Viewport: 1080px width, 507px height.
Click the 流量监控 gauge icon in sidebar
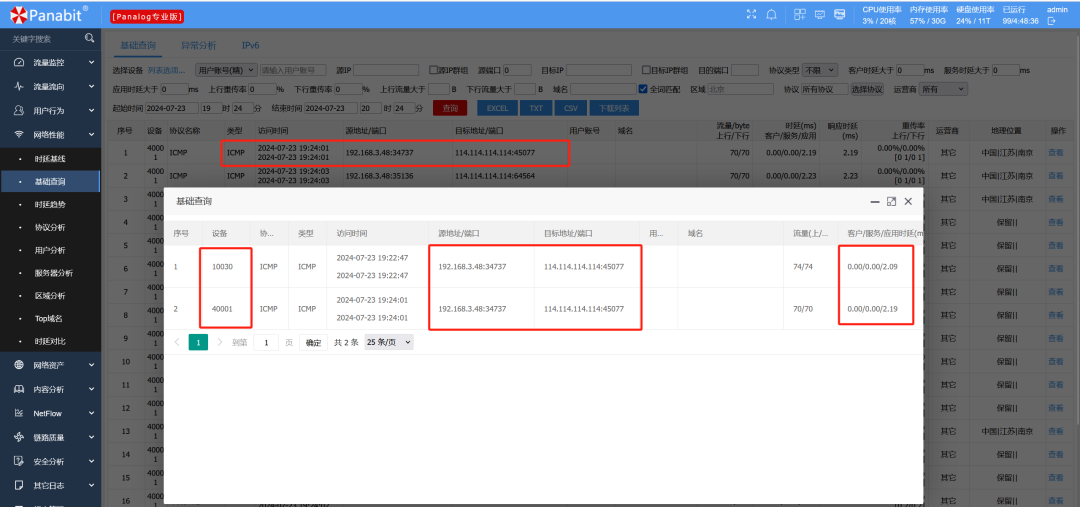19,63
